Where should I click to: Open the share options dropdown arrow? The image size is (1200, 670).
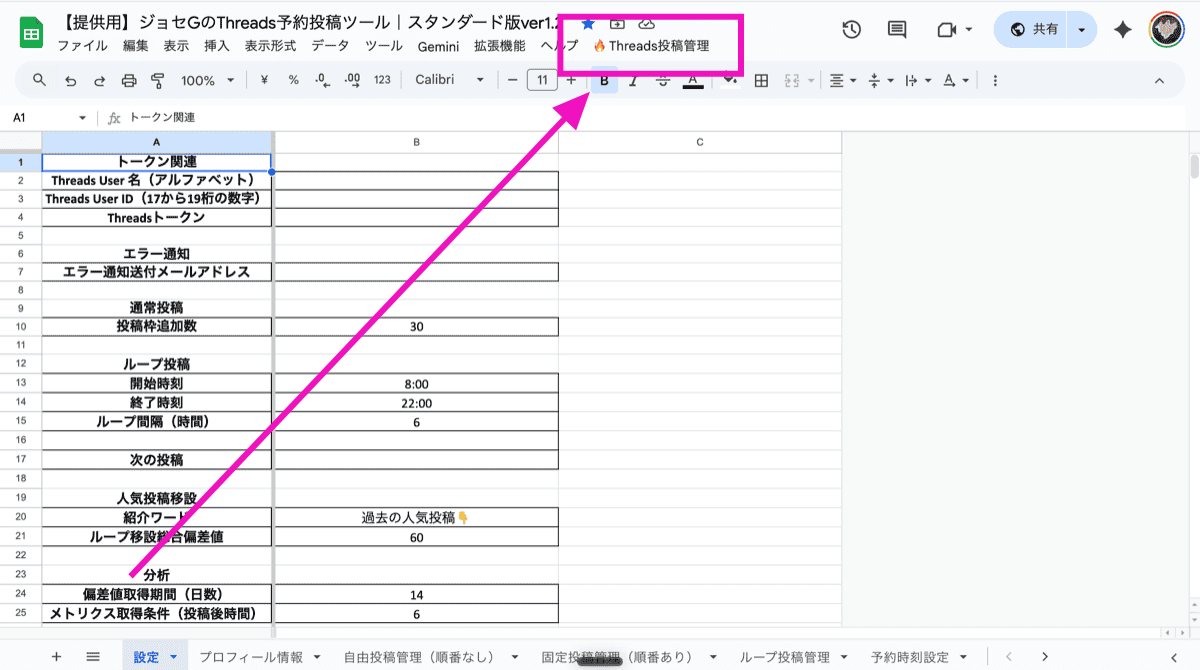coord(1082,30)
